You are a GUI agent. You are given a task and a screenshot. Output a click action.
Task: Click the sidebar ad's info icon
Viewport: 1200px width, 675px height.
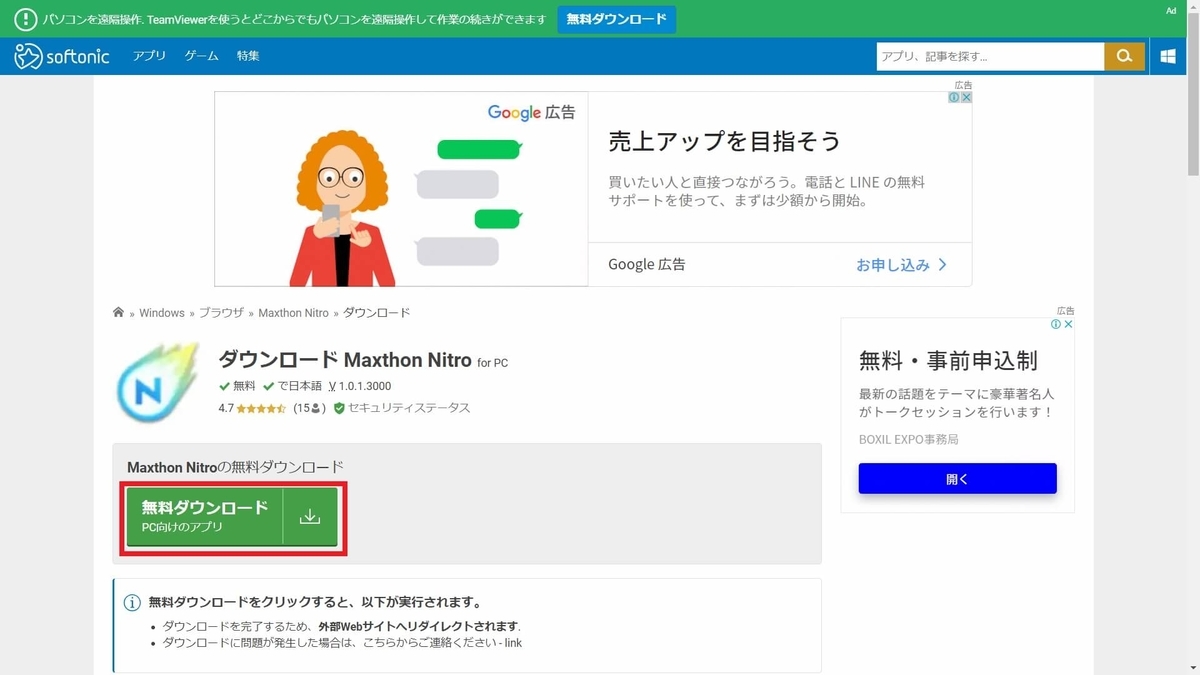pos(1056,325)
